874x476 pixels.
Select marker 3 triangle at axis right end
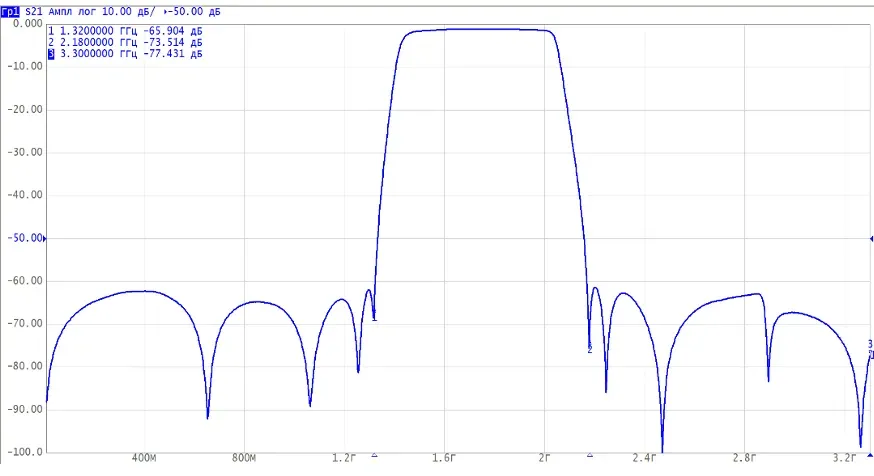click(870, 455)
